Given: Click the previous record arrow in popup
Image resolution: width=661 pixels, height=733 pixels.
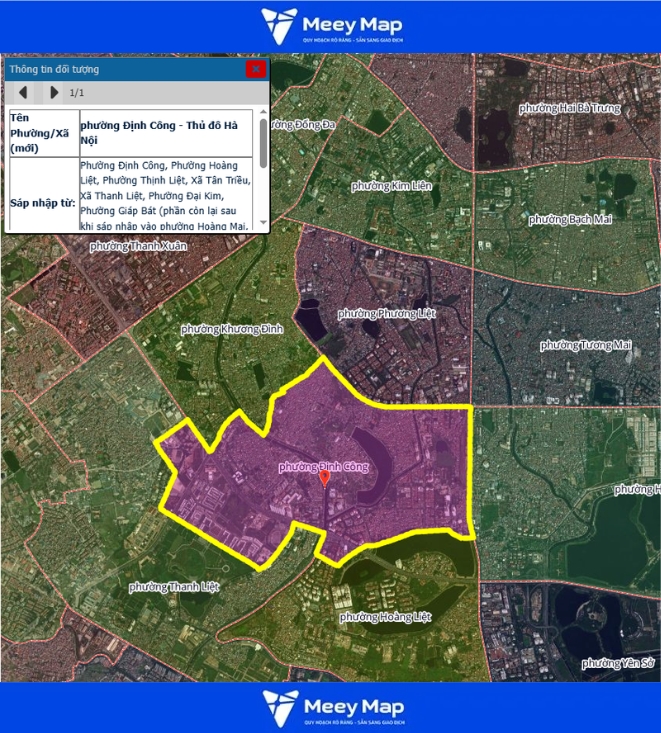Looking at the screenshot, I should point(23,93).
